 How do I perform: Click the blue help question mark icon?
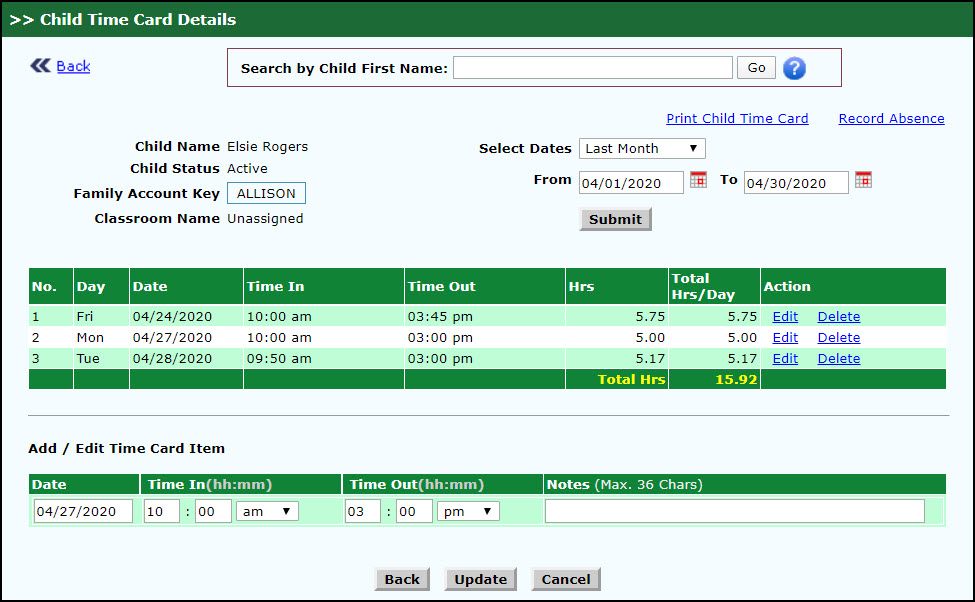(x=794, y=68)
